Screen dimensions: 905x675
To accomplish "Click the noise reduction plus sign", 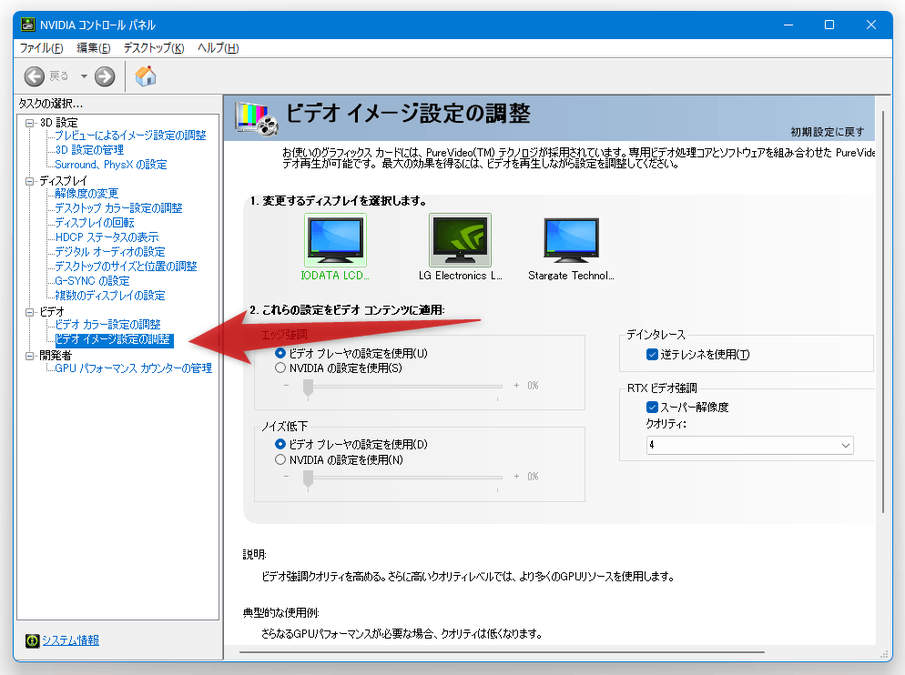I will click(x=516, y=477).
